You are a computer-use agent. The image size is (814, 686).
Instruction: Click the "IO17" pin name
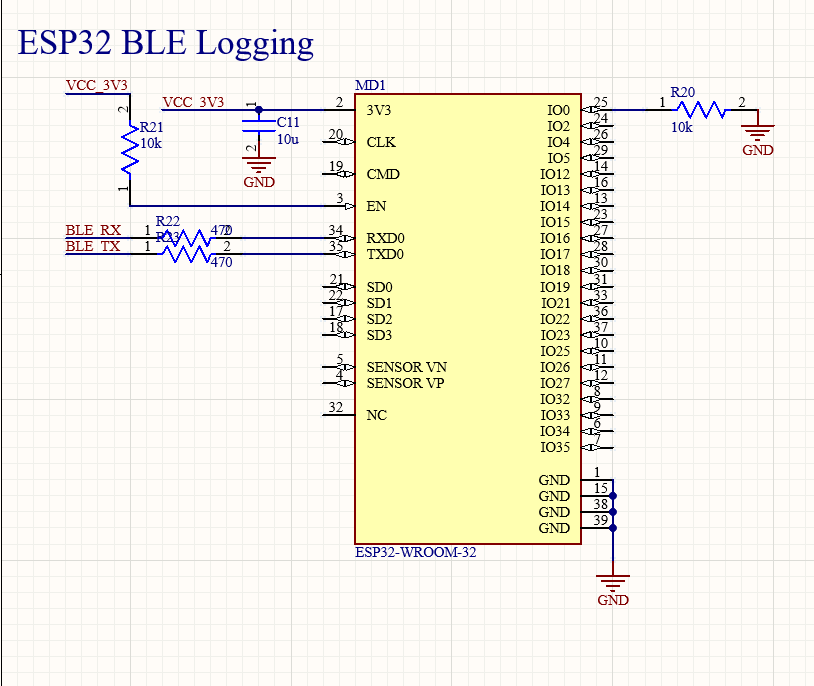(x=555, y=254)
